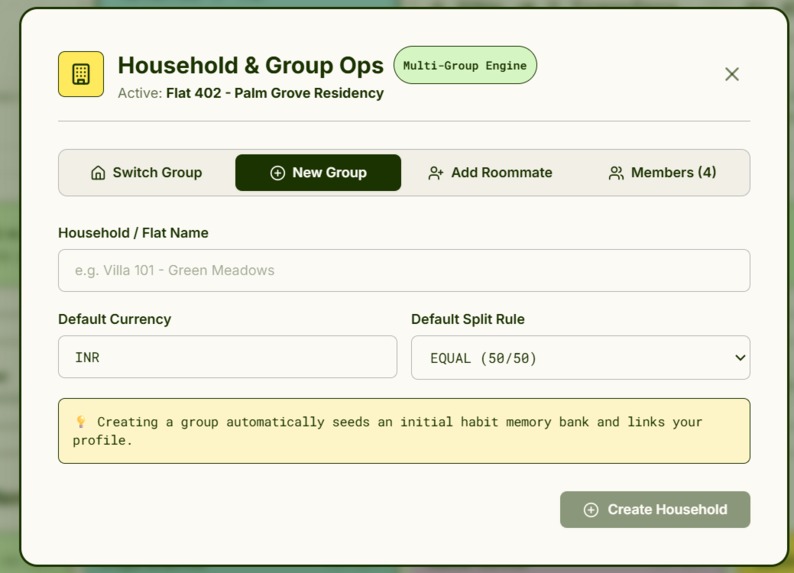Click the yellow building icon
The width and height of the screenshot is (794, 573).
click(81, 74)
